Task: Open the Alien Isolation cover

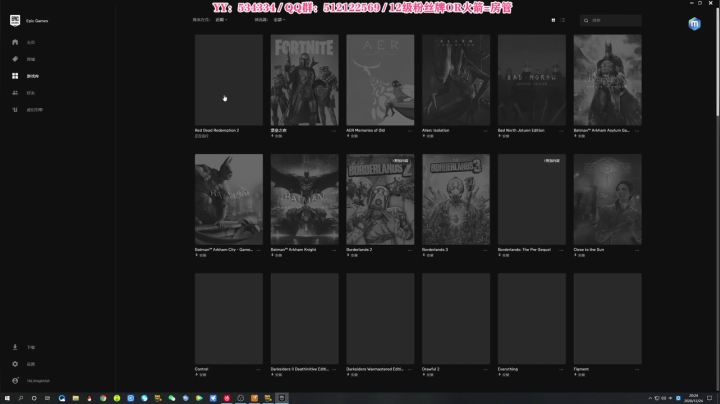Action: click(x=456, y=80)
